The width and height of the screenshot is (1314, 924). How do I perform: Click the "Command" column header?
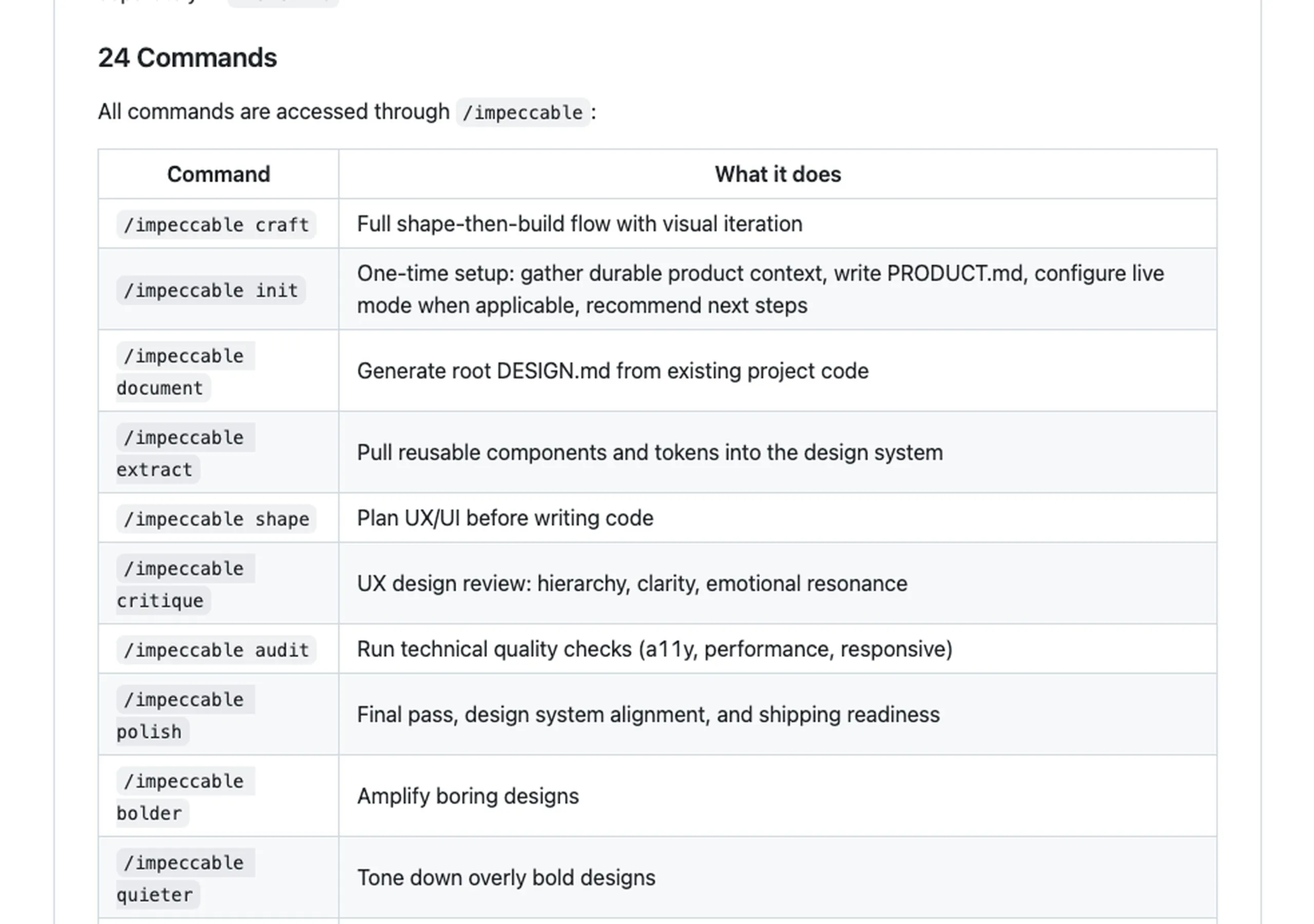(218, 174)
